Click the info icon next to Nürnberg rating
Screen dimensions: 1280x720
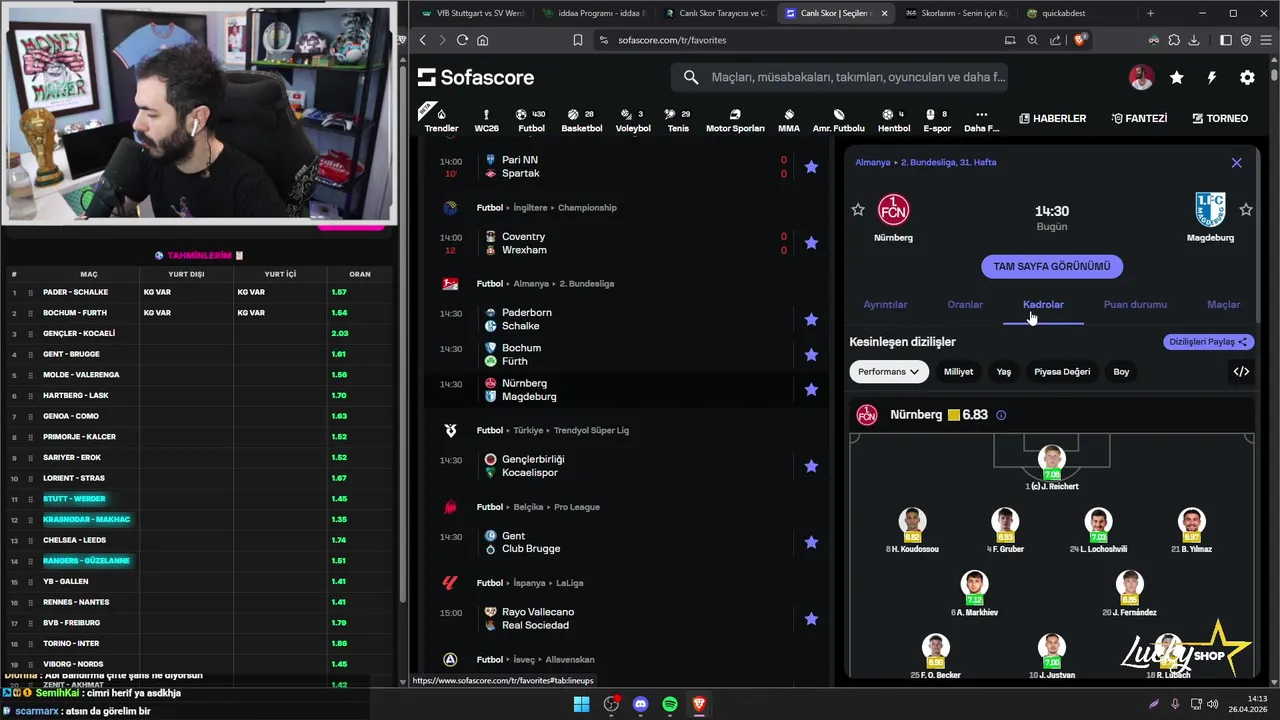(1001, 415)
